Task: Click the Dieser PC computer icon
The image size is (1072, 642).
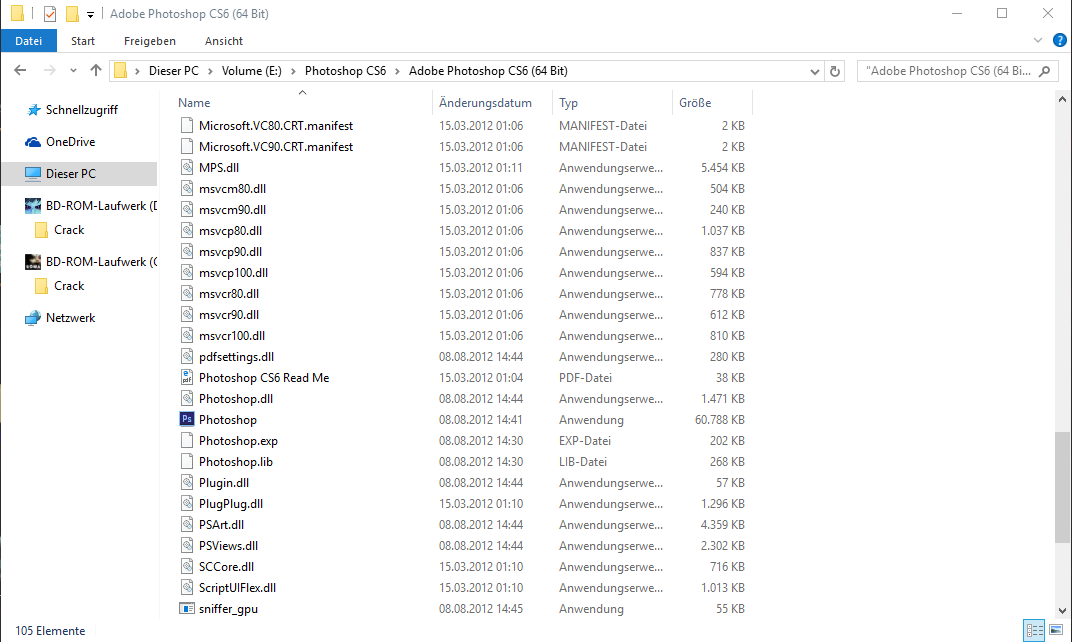Action: (x=33, y=174)
